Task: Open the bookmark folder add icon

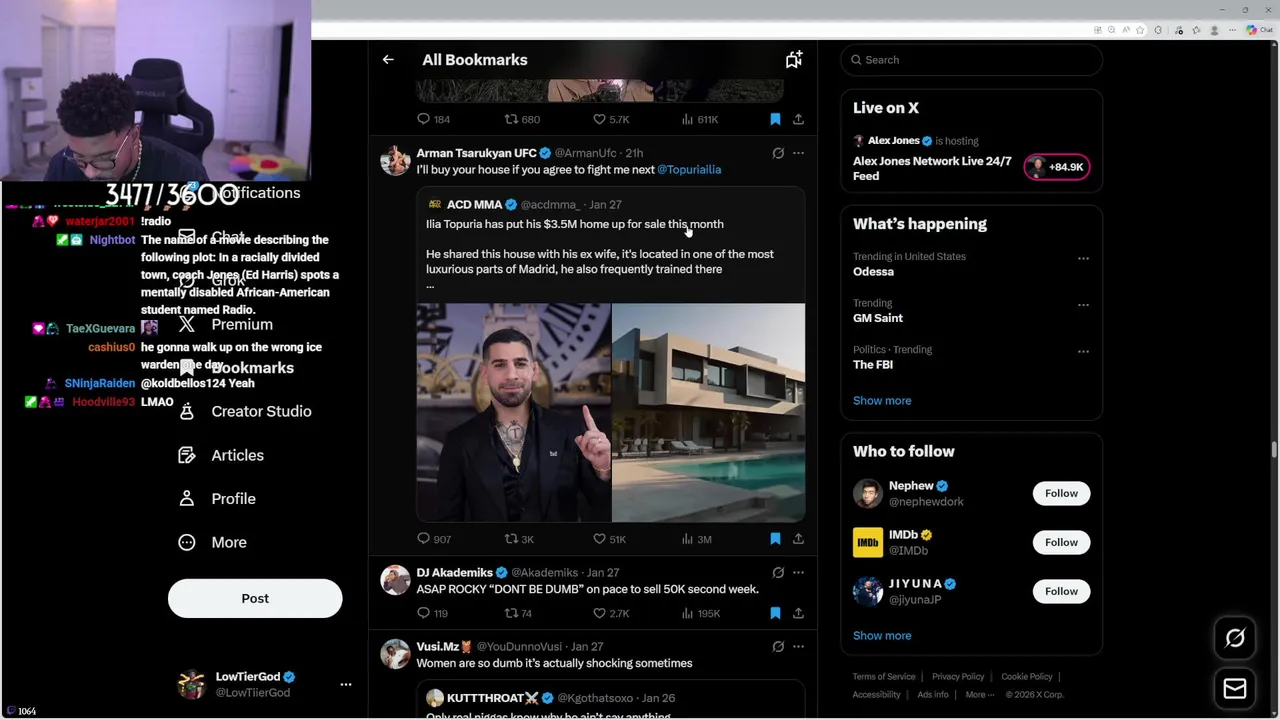Action: coord(794,60)
